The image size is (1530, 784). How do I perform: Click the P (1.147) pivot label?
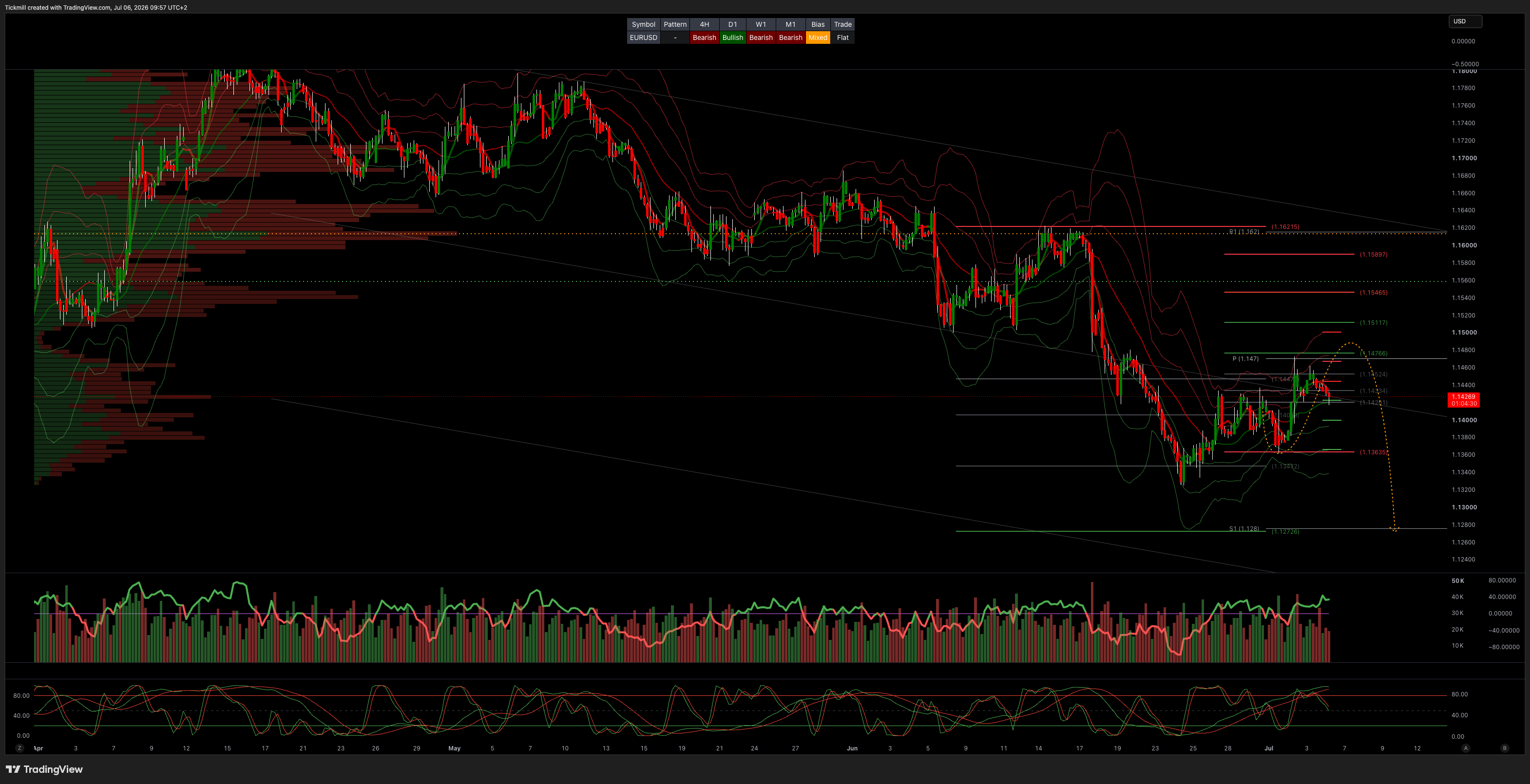[1245, 358]
